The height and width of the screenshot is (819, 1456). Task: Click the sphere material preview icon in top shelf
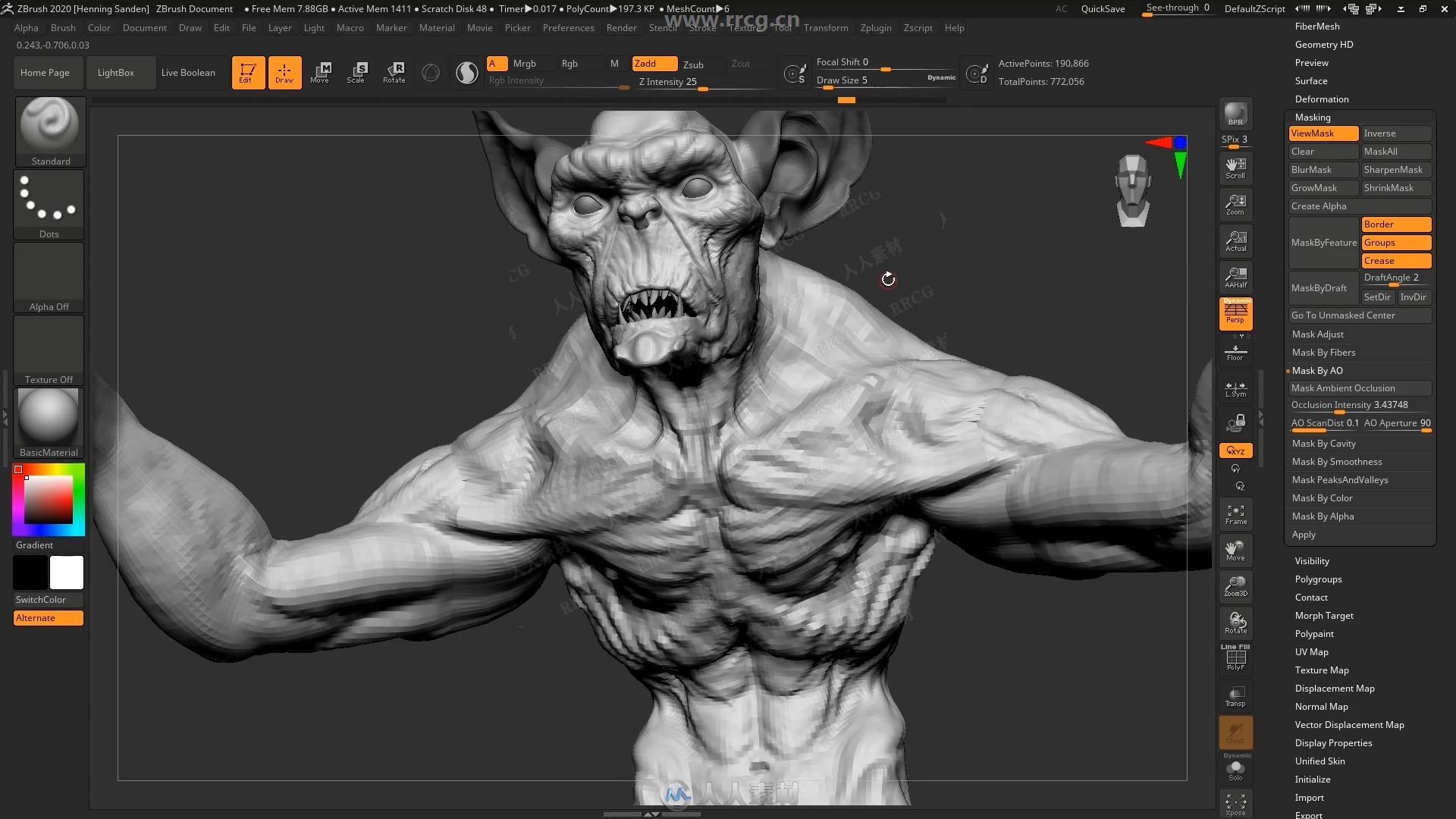pyautogui.click(x=467, y=73)
